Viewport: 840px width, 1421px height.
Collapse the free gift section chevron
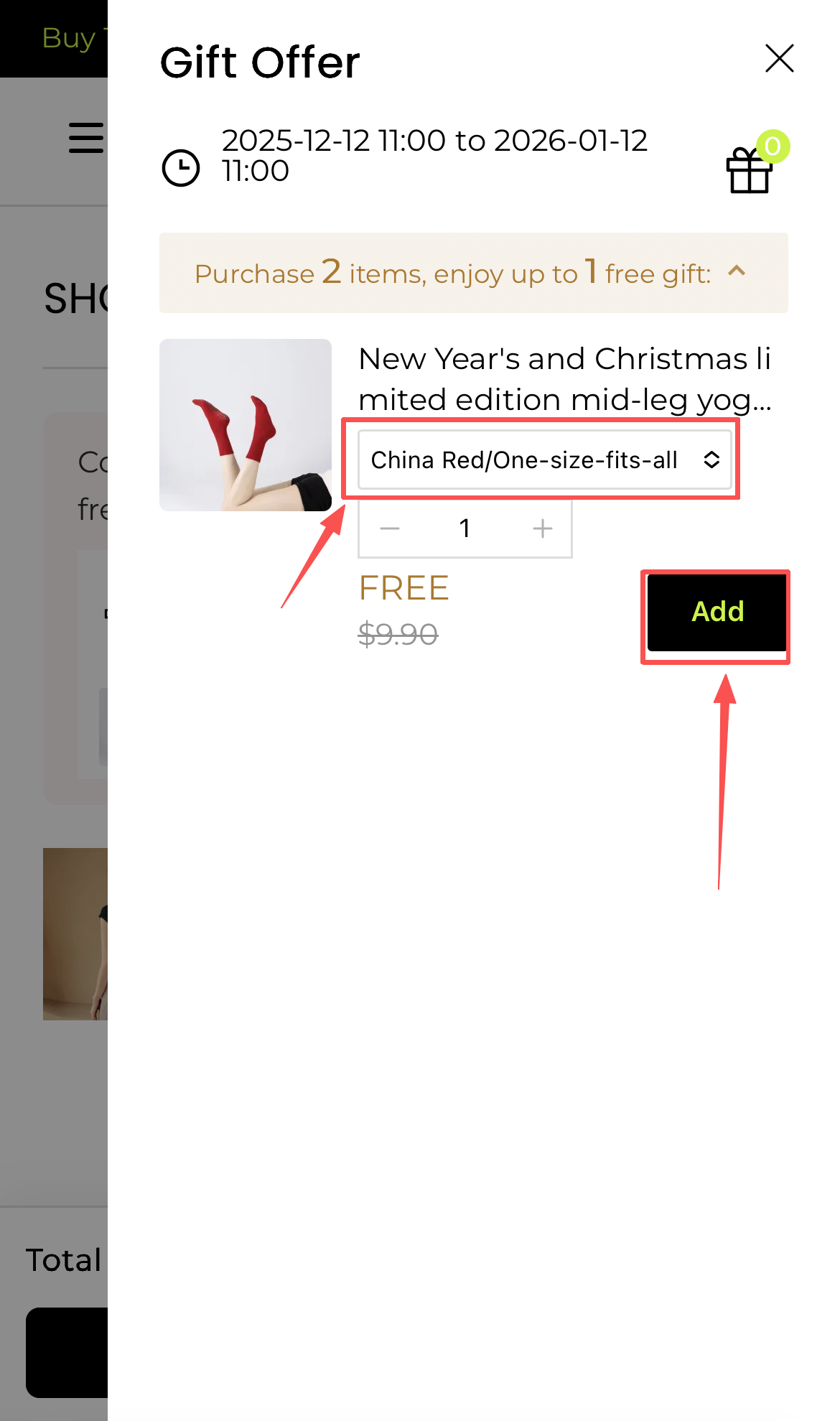pyautogui.click(x=737, y=271)
